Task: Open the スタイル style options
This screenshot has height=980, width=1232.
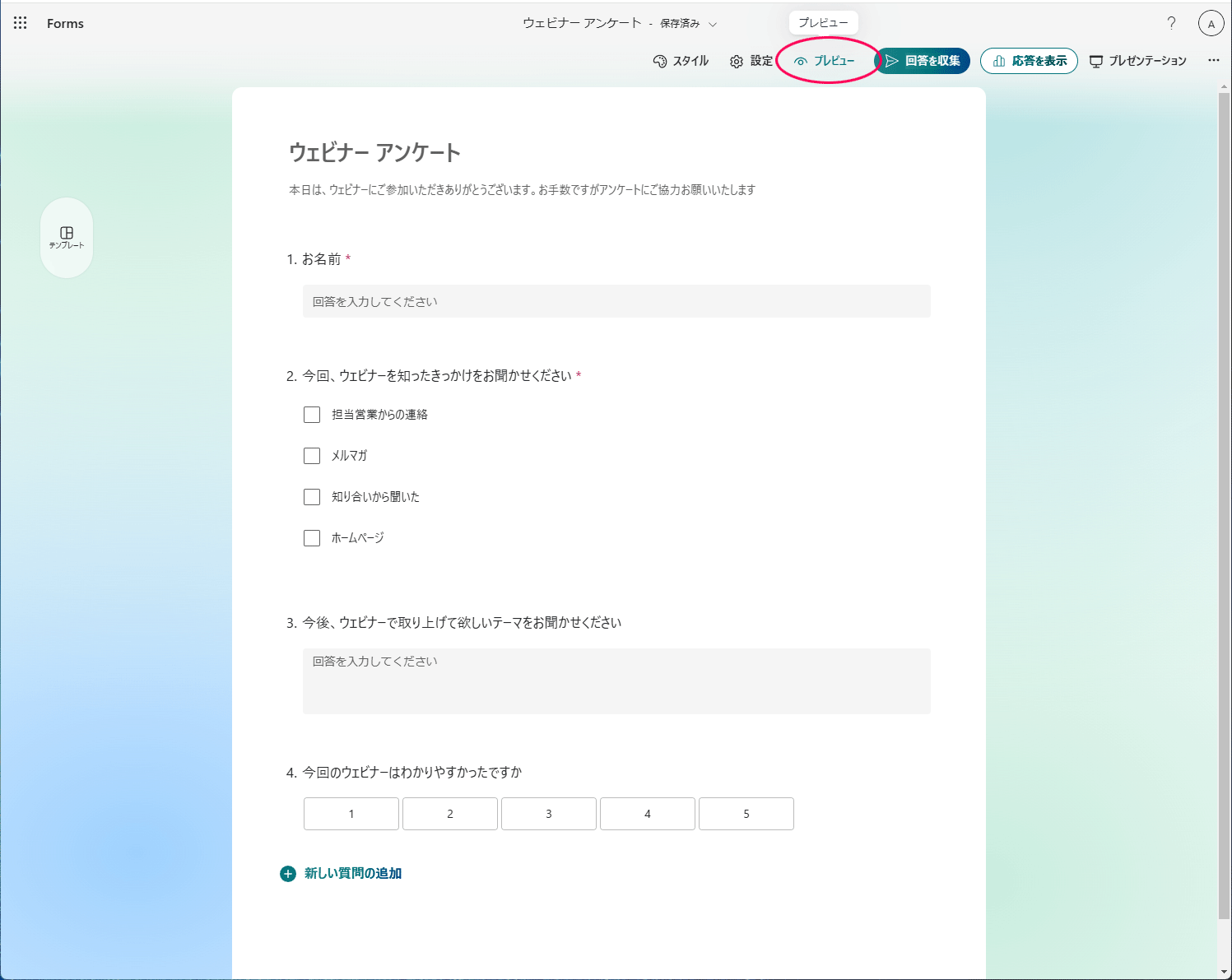Action: 681,61
